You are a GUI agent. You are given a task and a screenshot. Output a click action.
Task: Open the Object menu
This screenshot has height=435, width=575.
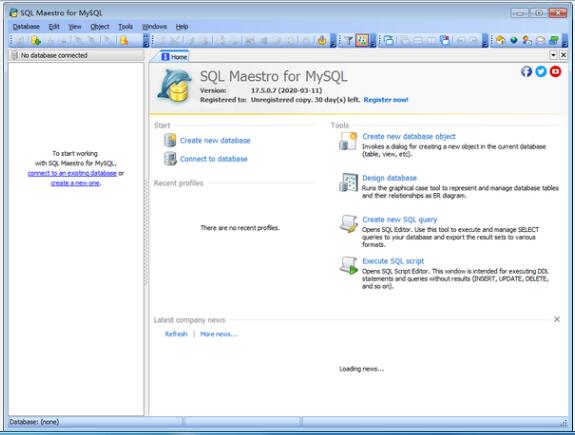100,27
